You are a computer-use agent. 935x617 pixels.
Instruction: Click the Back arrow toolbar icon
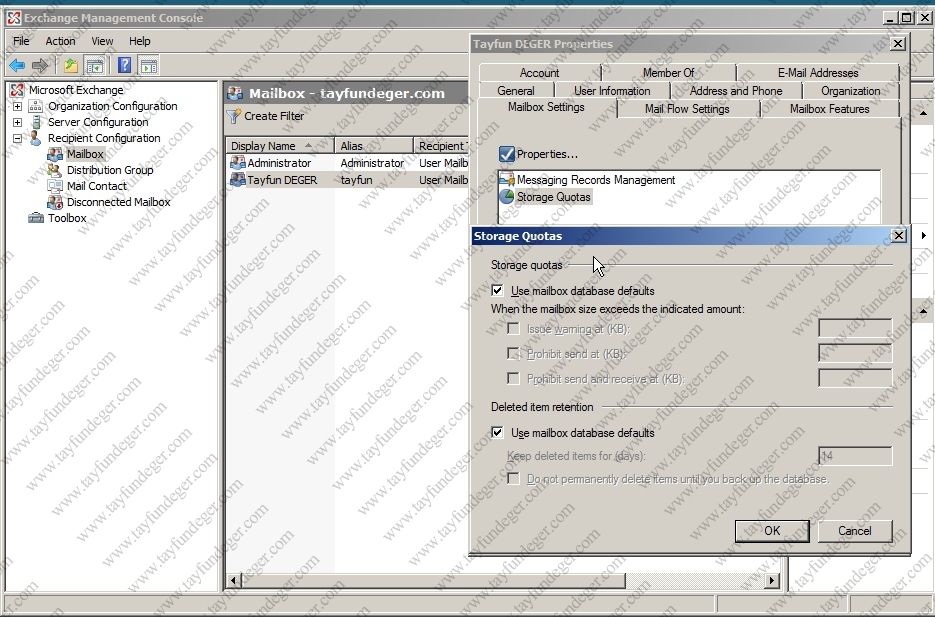point(17,66)
